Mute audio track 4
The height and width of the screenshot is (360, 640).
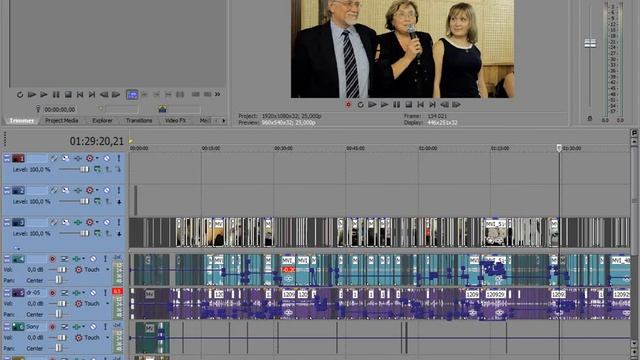pyautogui.click(x=93, y=259)
